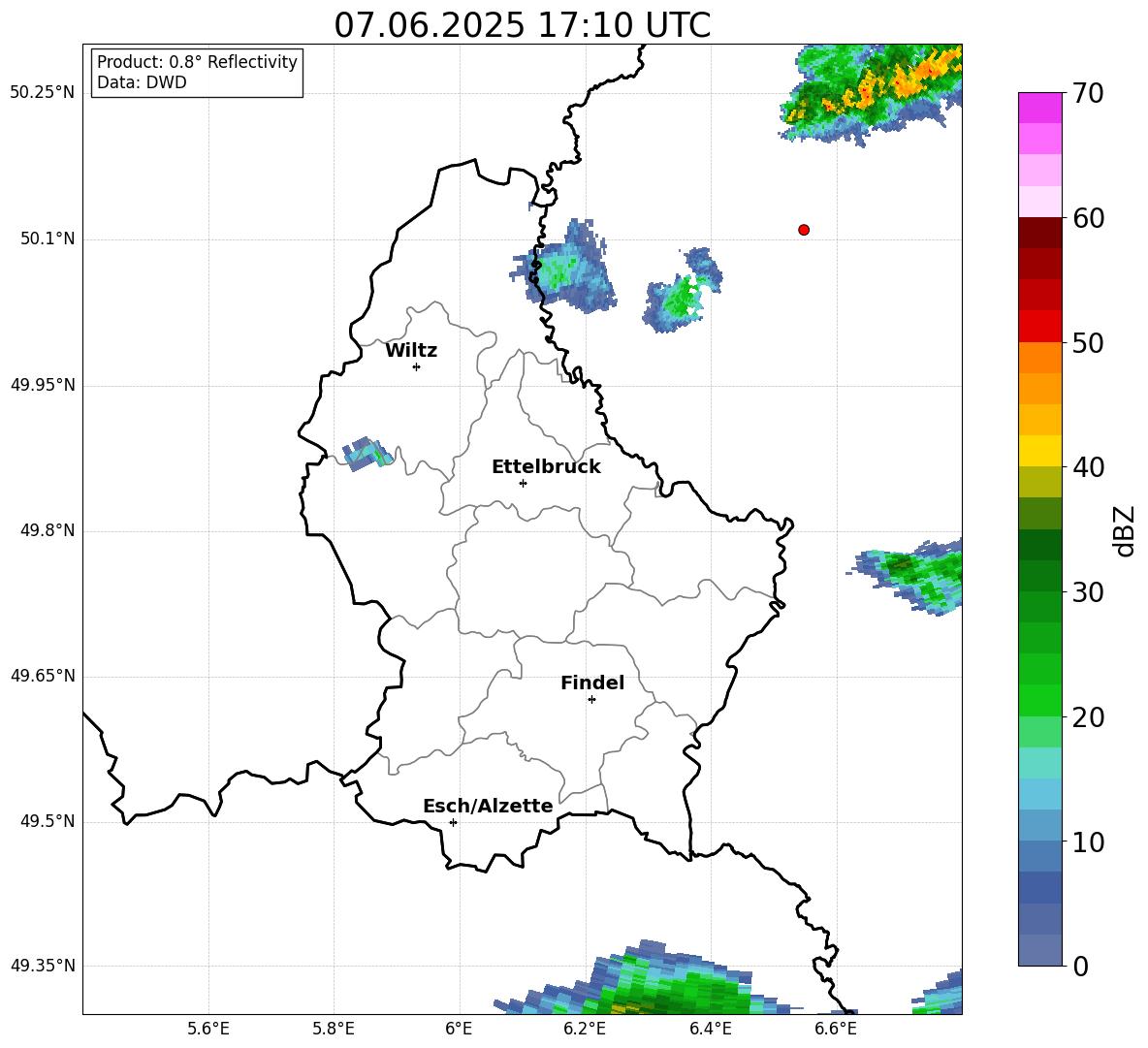Click the 49.65°N latitude label
This screenshot has width=1148, height=1048.
43,676
